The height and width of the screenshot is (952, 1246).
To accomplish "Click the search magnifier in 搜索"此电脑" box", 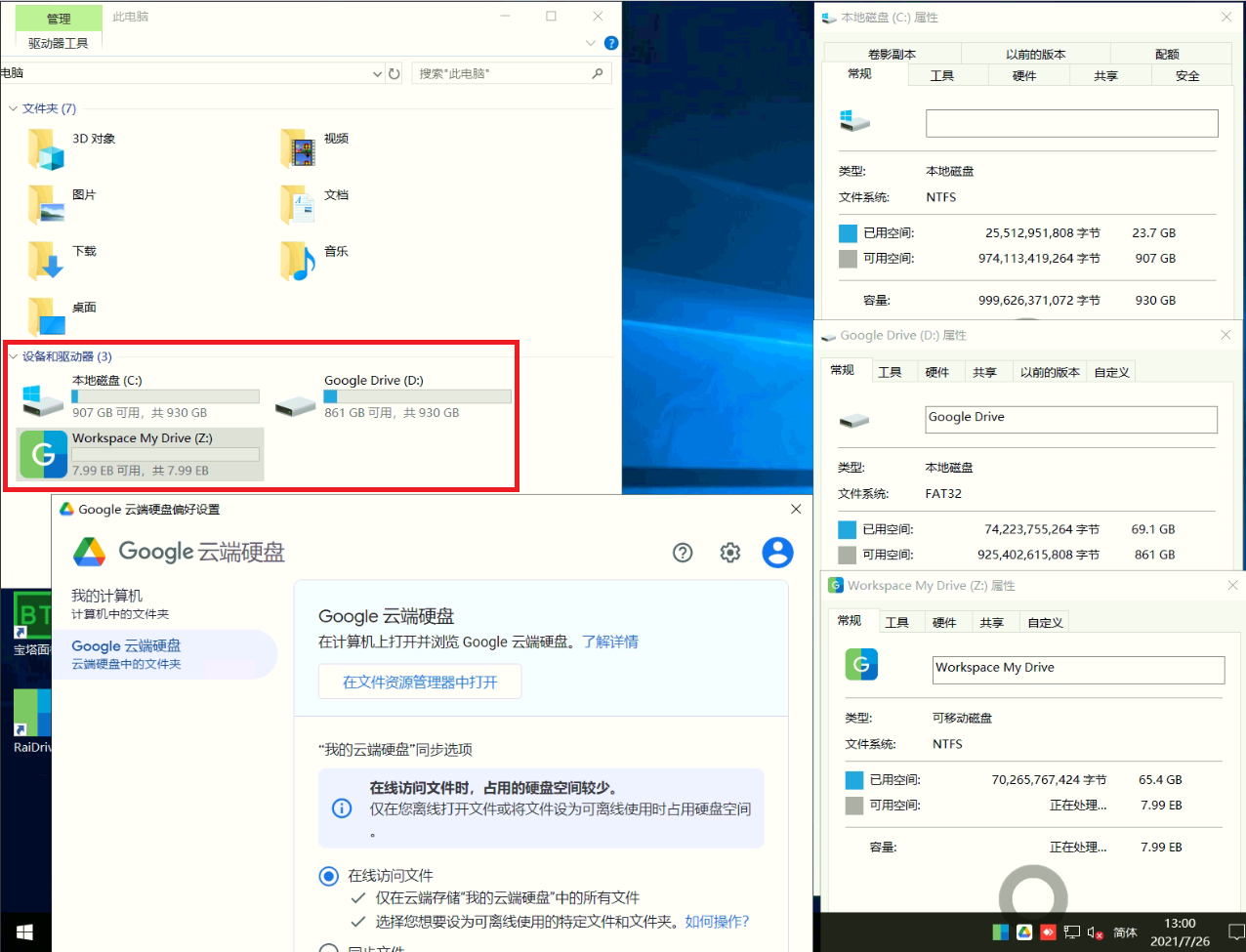I will pos(598,73).
